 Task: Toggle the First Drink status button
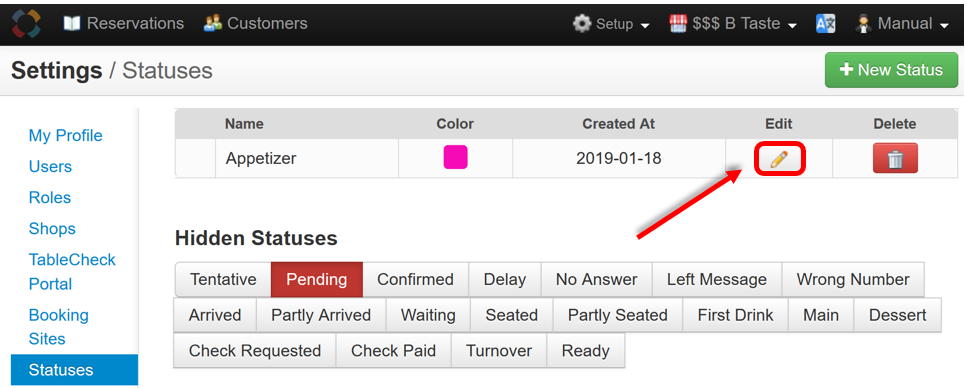[735, 315]
